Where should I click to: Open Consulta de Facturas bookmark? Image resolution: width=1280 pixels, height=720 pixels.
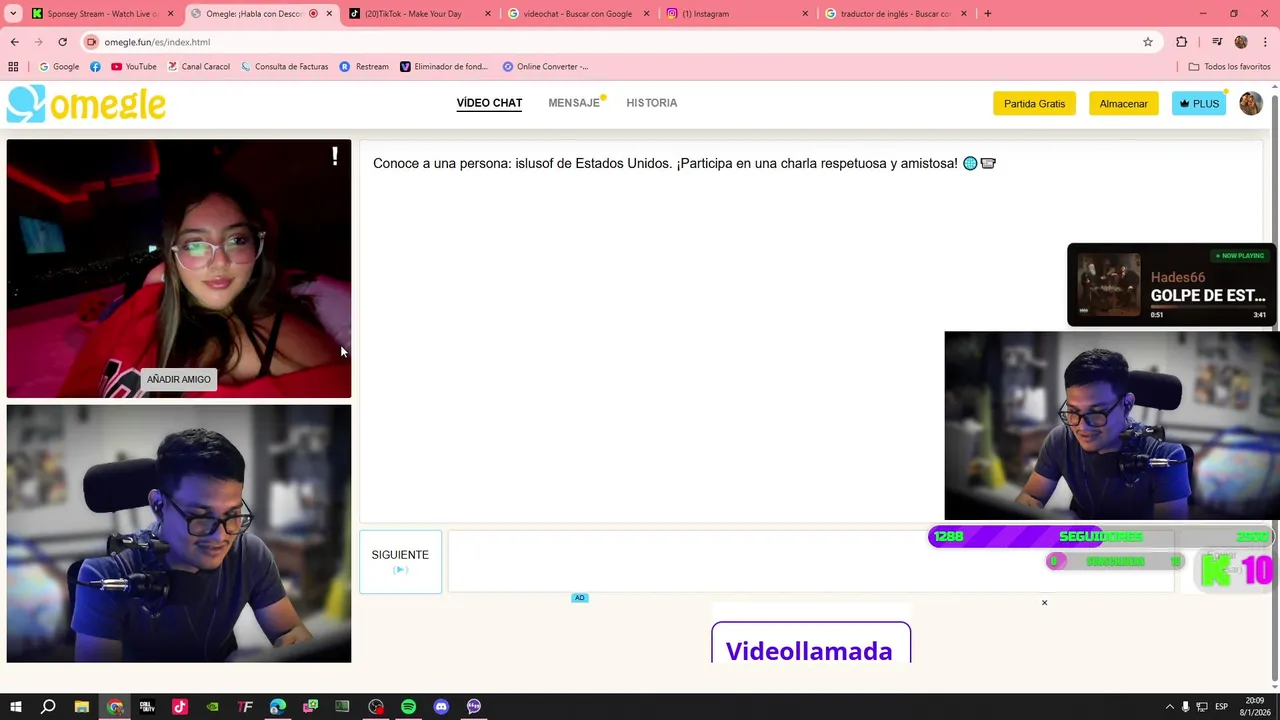(284, 67)
